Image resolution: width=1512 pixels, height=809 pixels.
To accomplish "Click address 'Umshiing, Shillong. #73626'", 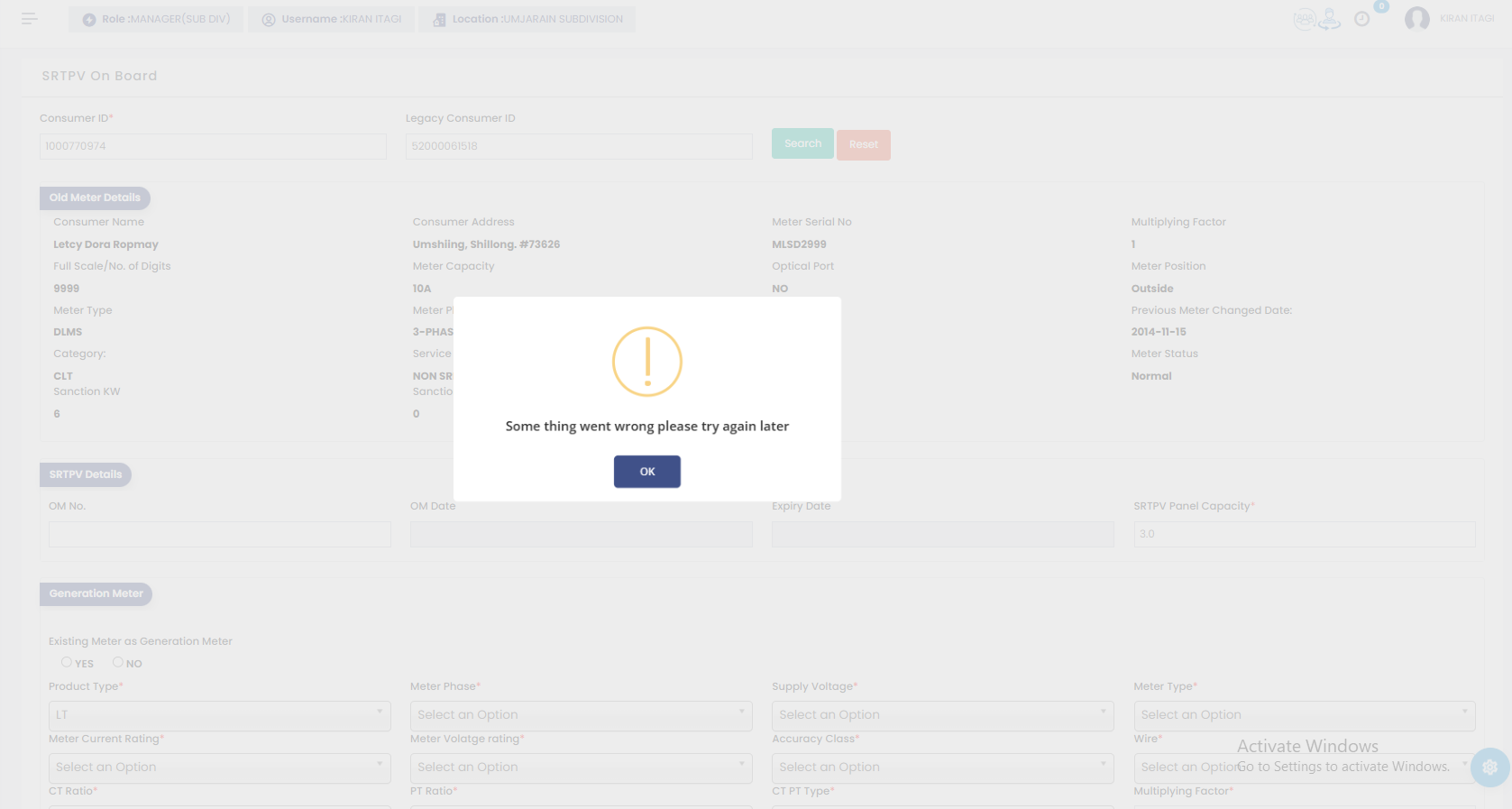I will [486, 244].
